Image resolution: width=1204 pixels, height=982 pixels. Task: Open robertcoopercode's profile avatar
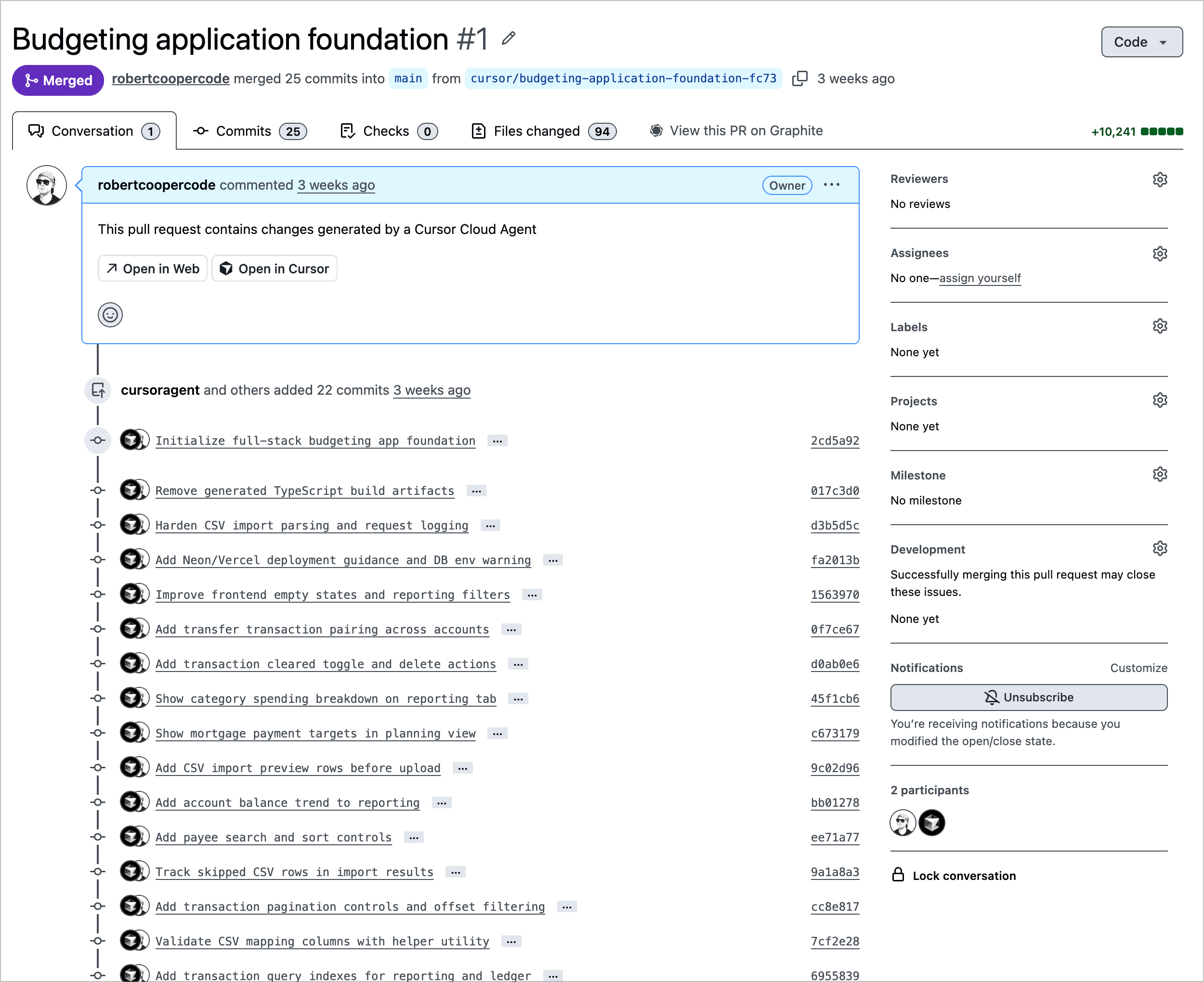(46, 185)
